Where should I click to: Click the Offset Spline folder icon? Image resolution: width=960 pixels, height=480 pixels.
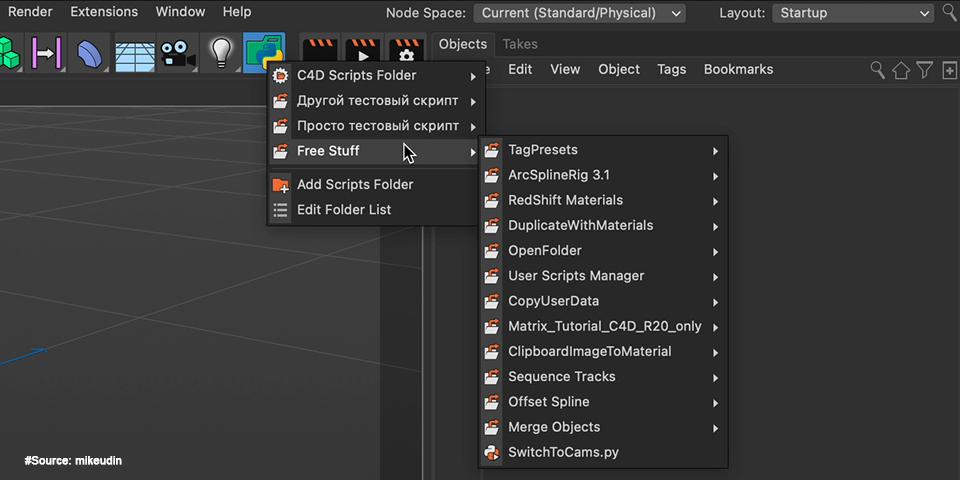click(492, 402)
